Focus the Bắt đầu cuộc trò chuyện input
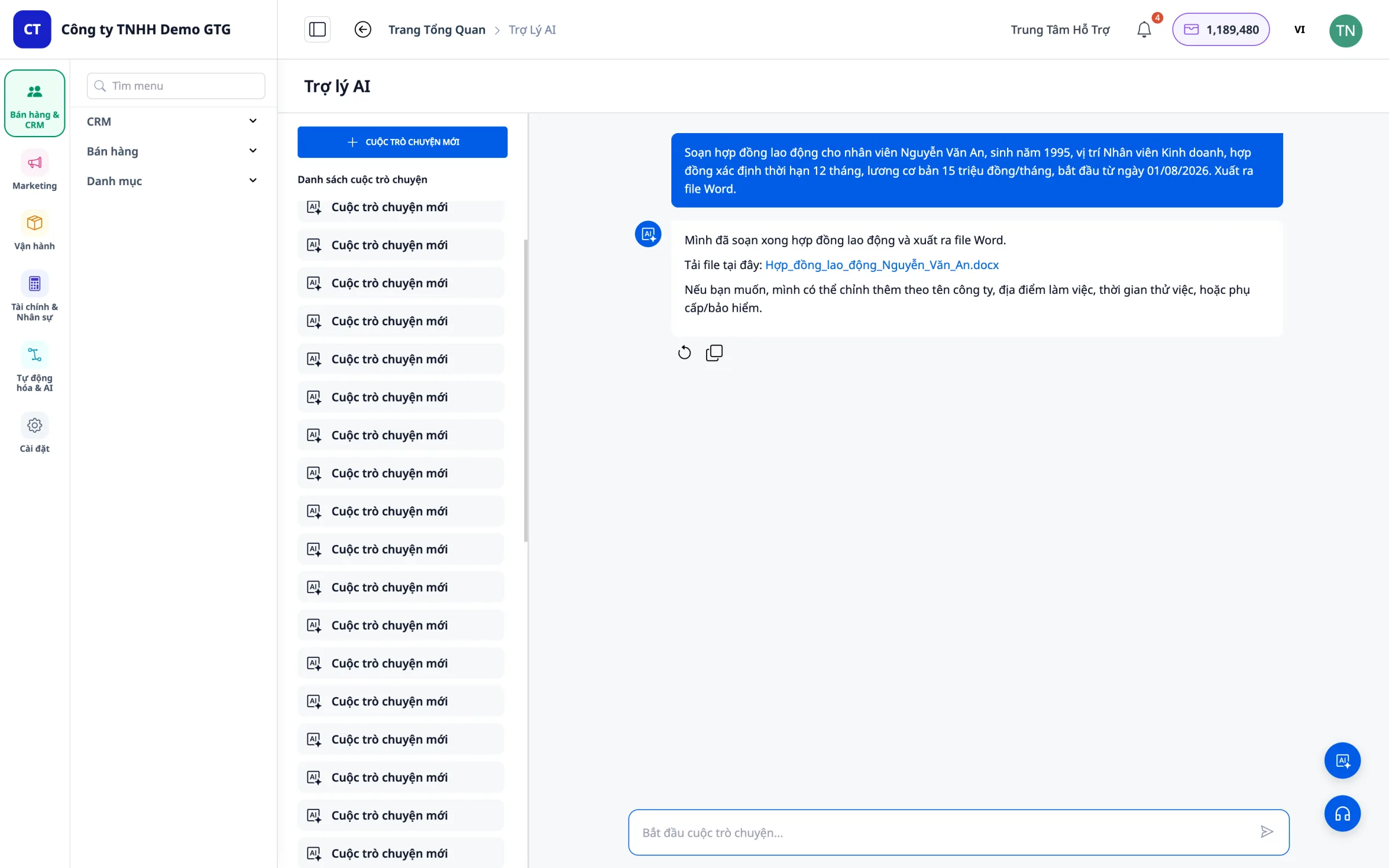 click(x=958, y=832)
